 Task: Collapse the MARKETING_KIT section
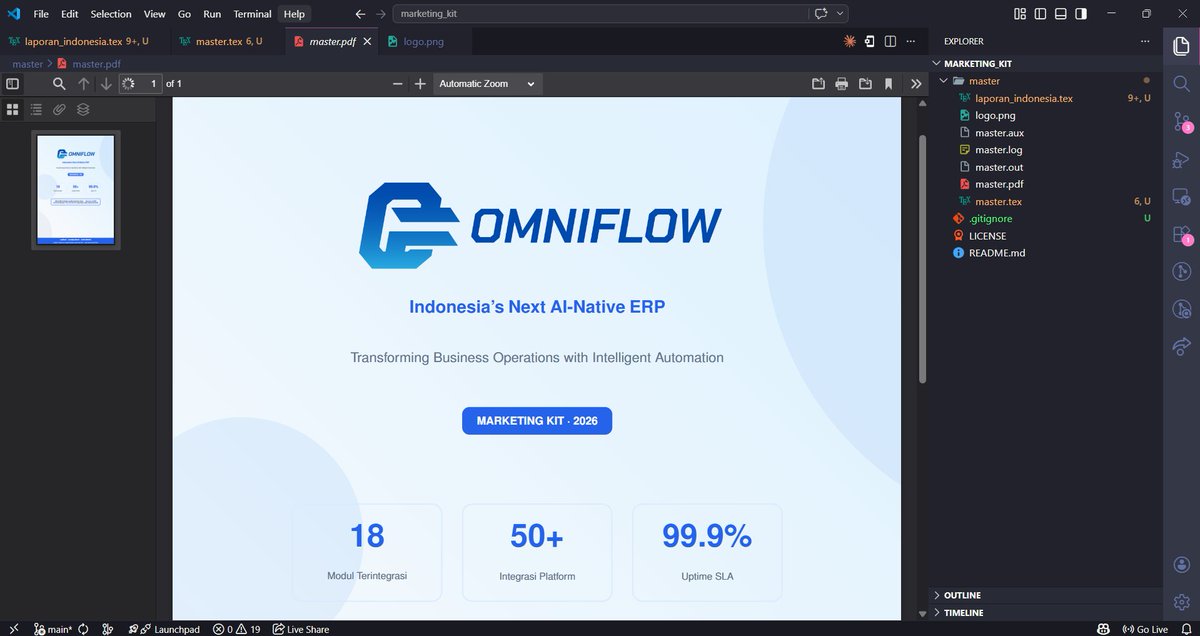coord(1044,63)
